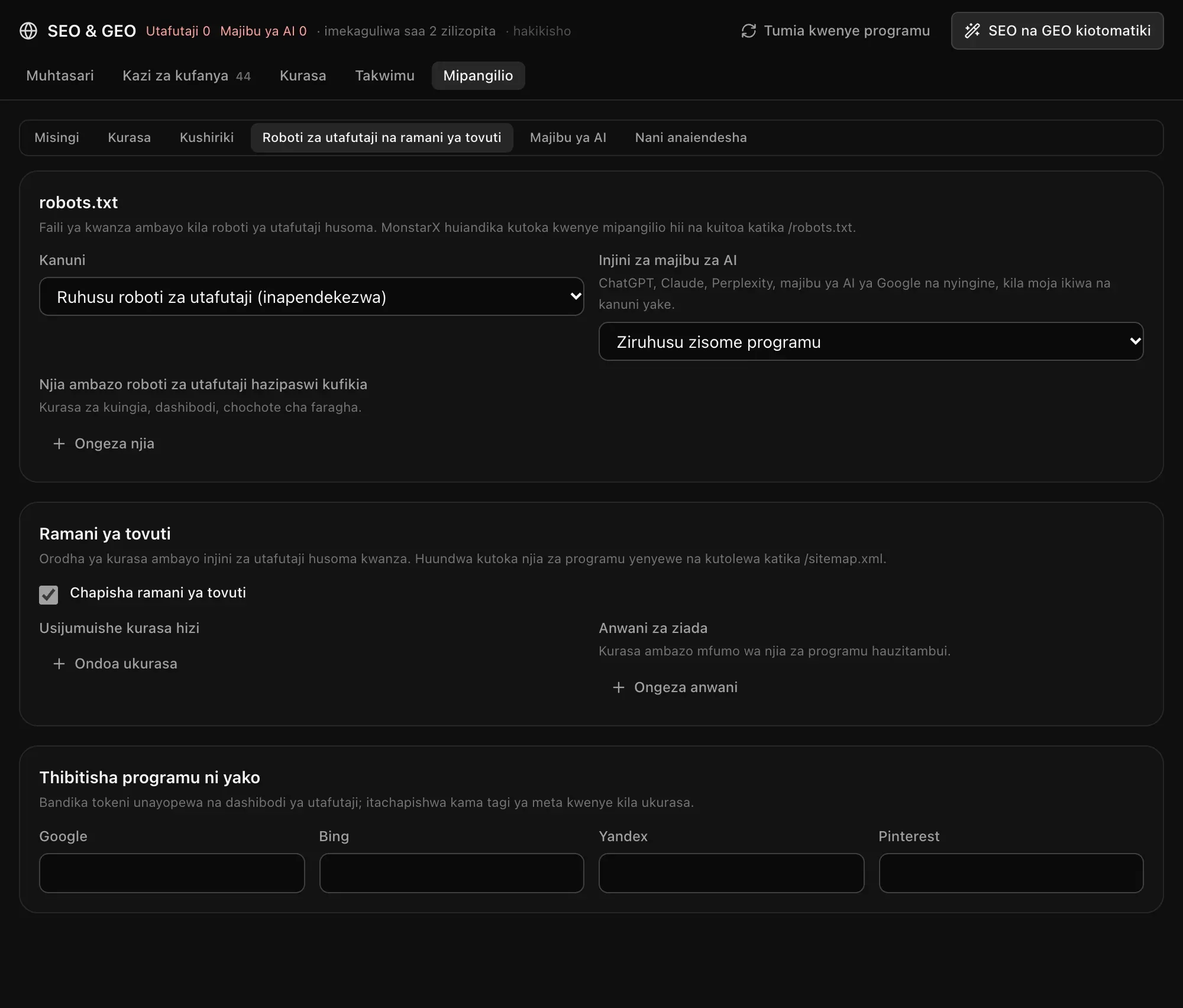
Task: Click the Ongeza anwani button
Action: (675, 687)
